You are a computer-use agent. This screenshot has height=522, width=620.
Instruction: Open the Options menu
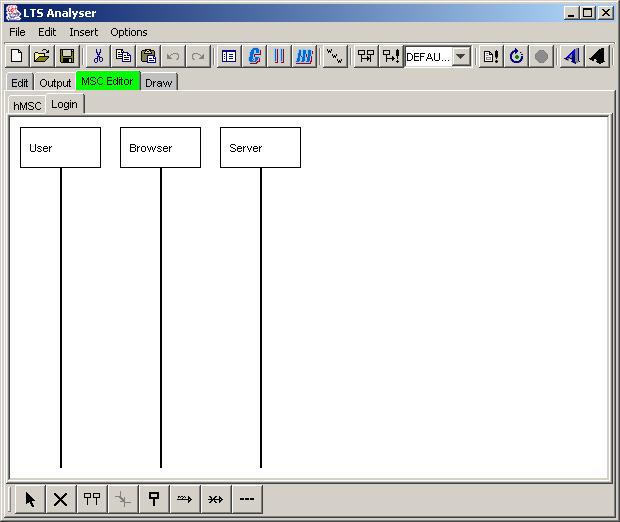coord(129,32)
